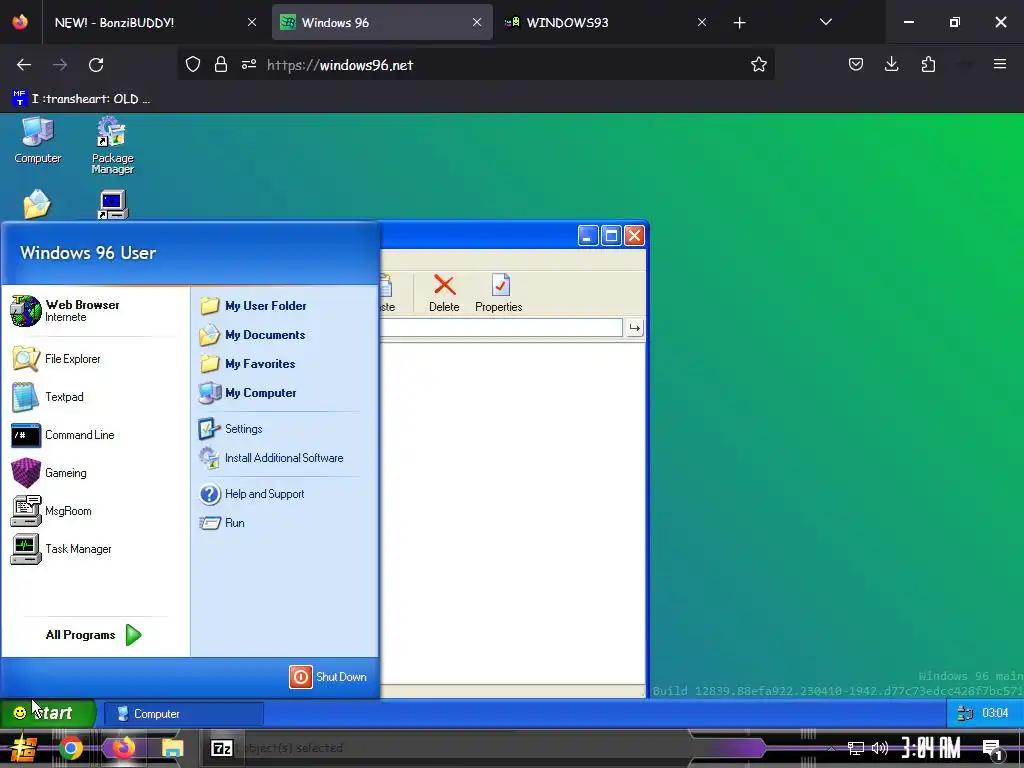Open My User Folder
The width and height of the screenshot is (1024, 768).
click(253, 306)
